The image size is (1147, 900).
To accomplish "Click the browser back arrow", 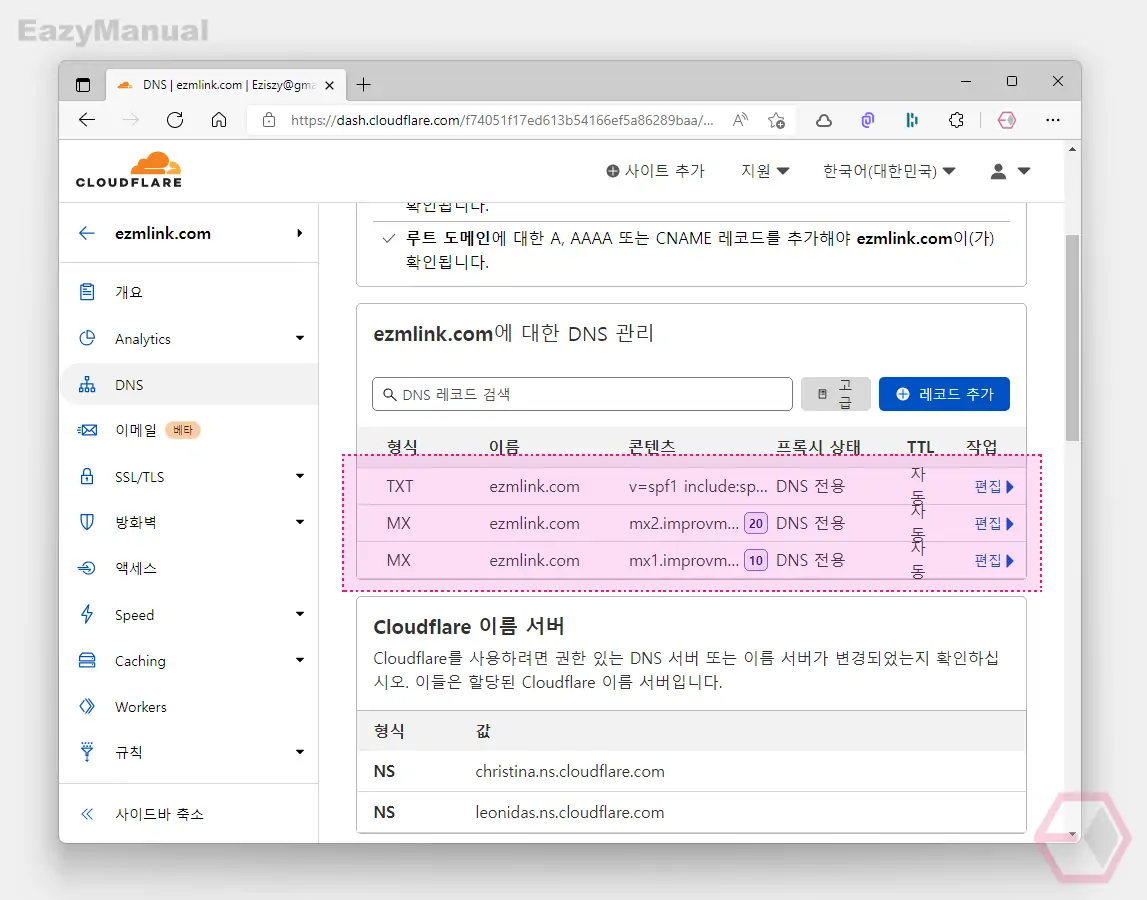I will point(87,120).
